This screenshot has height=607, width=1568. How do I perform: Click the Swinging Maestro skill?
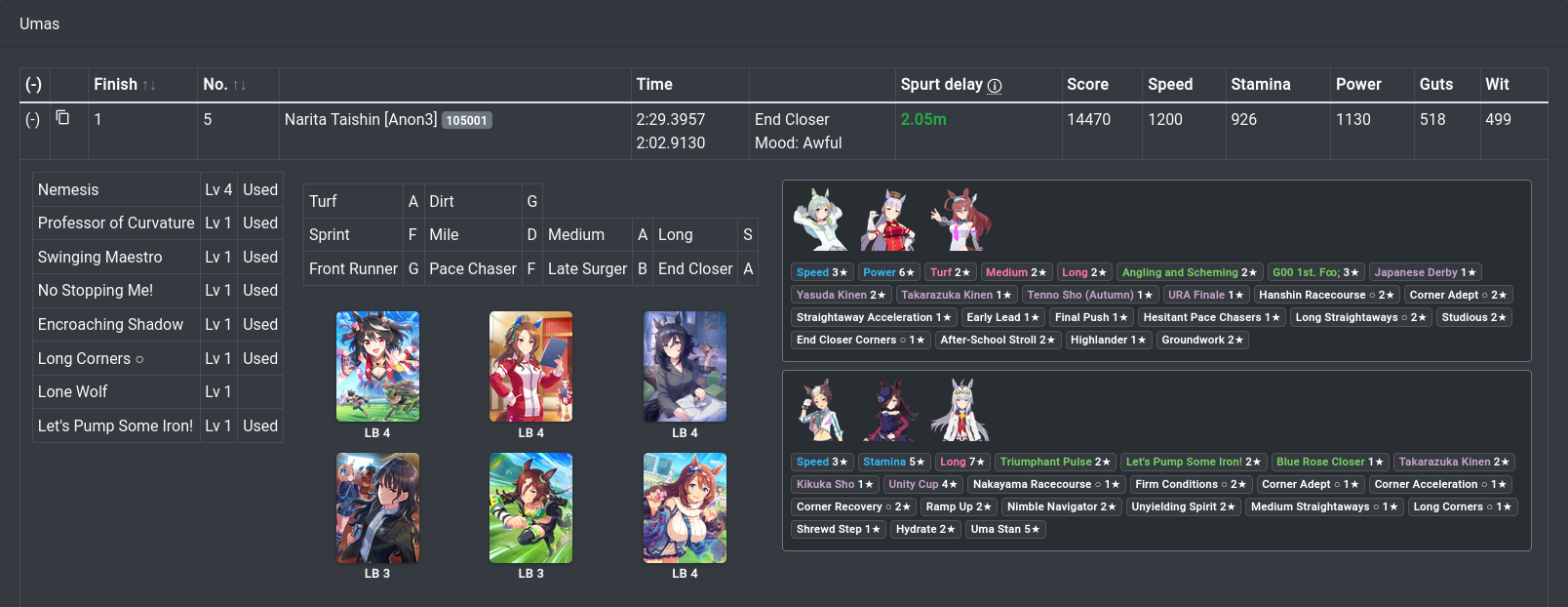[x=100, y=257]
